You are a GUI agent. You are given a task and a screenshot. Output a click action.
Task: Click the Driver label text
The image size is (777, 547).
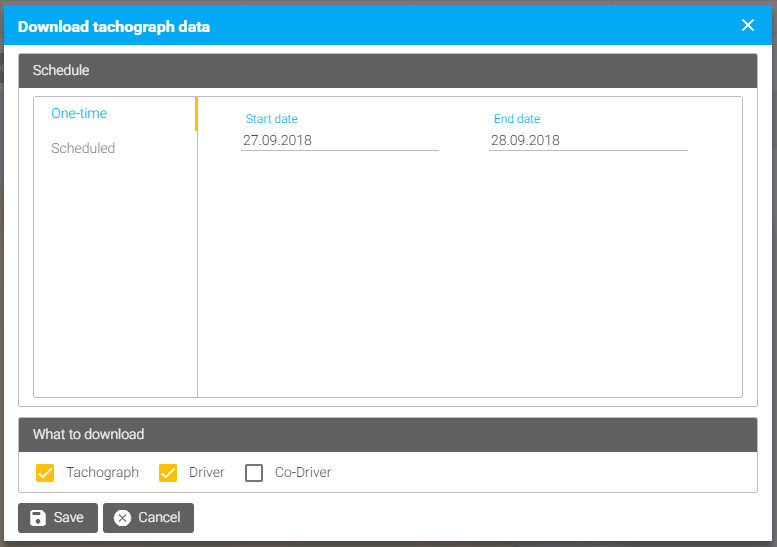(x=206, y=472)
